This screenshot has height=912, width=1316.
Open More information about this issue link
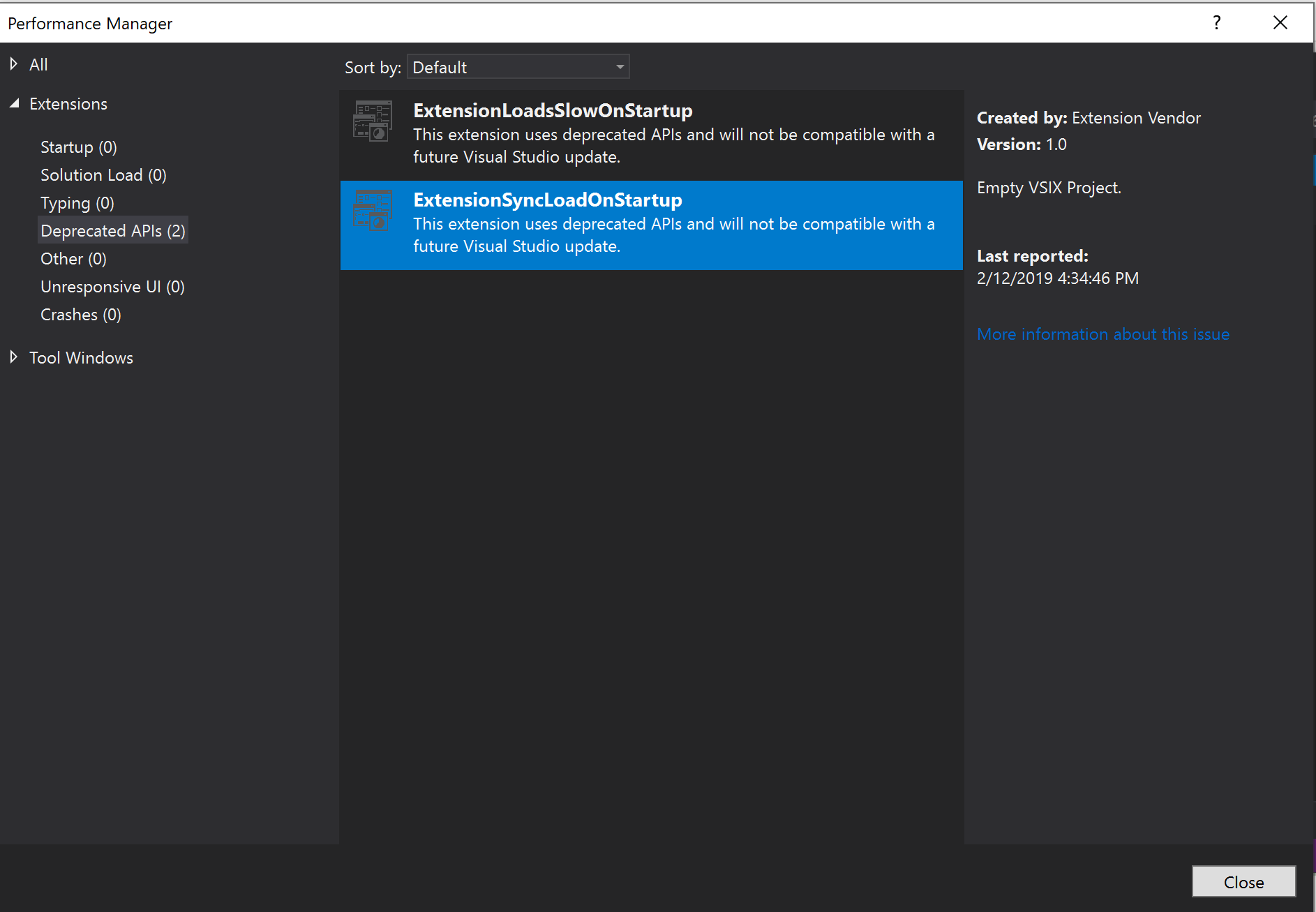(x=1102, y=334)
